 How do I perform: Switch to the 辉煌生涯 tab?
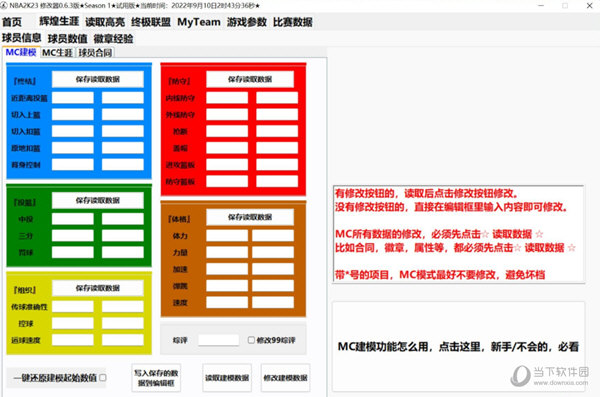pyautogui.click(x=59, y=21)
